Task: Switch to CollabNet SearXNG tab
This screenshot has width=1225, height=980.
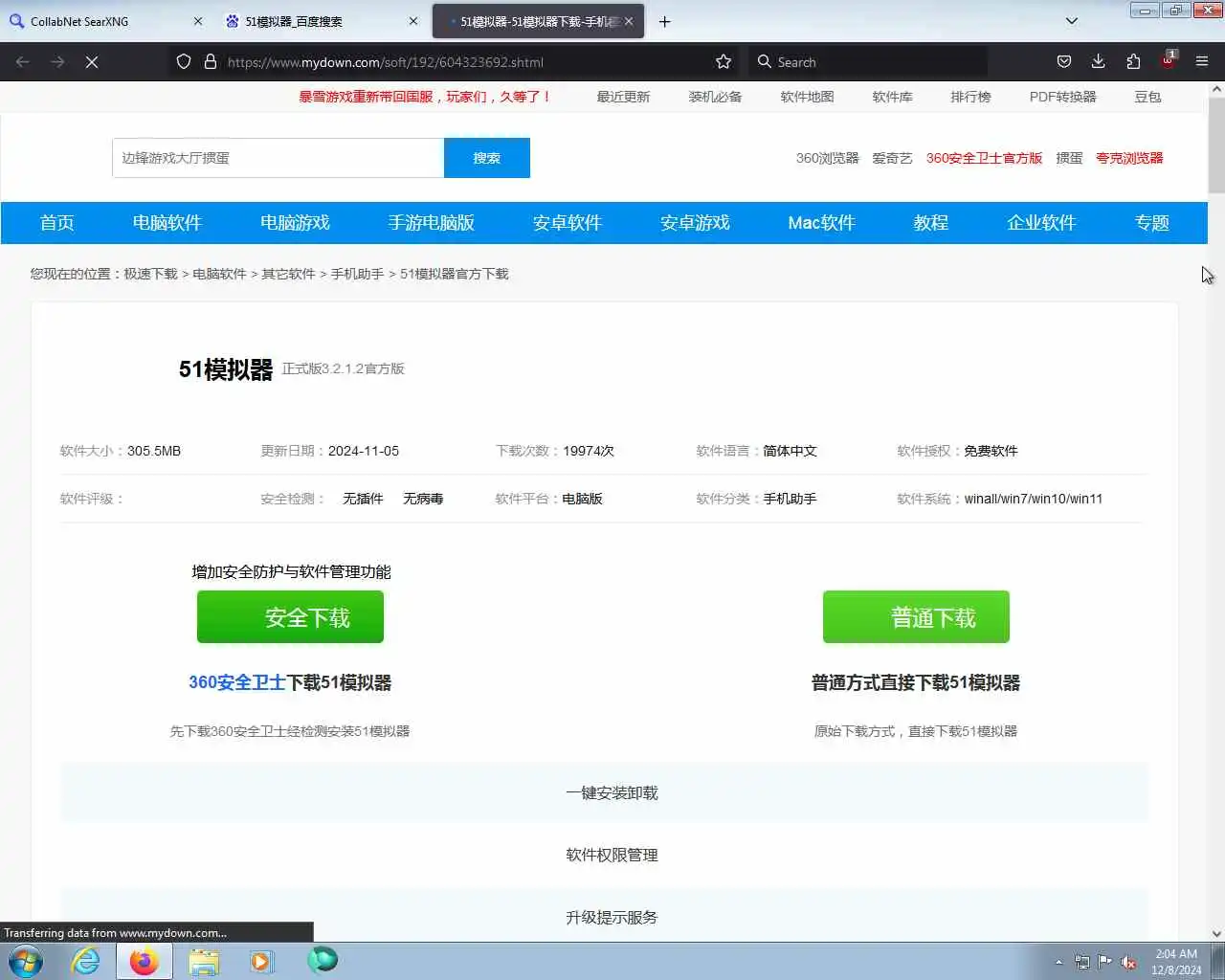Action: (x=105, y=21)
